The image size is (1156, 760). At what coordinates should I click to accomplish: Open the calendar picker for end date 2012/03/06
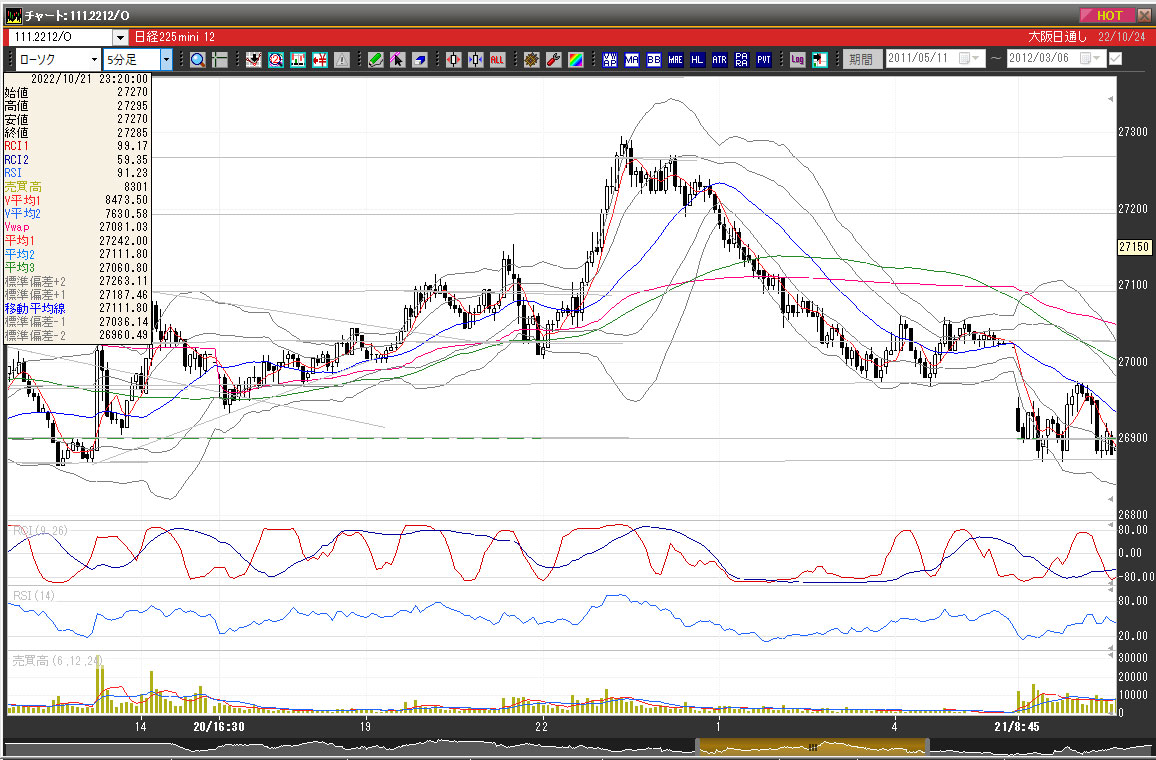(x=1090, y=59)
